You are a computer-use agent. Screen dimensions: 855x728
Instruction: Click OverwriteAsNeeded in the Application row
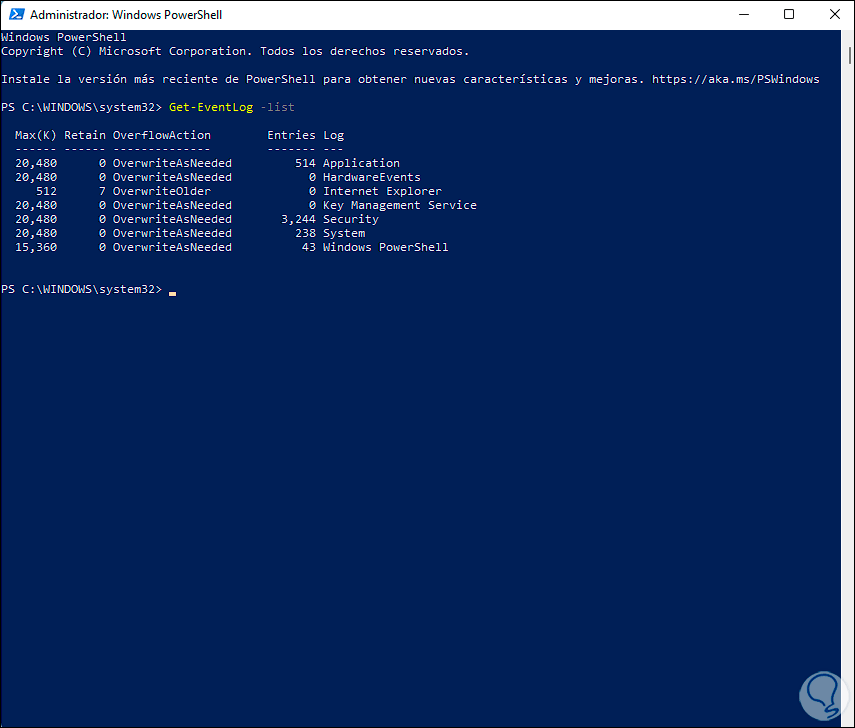pyautogui.click(x=172, y=163)
